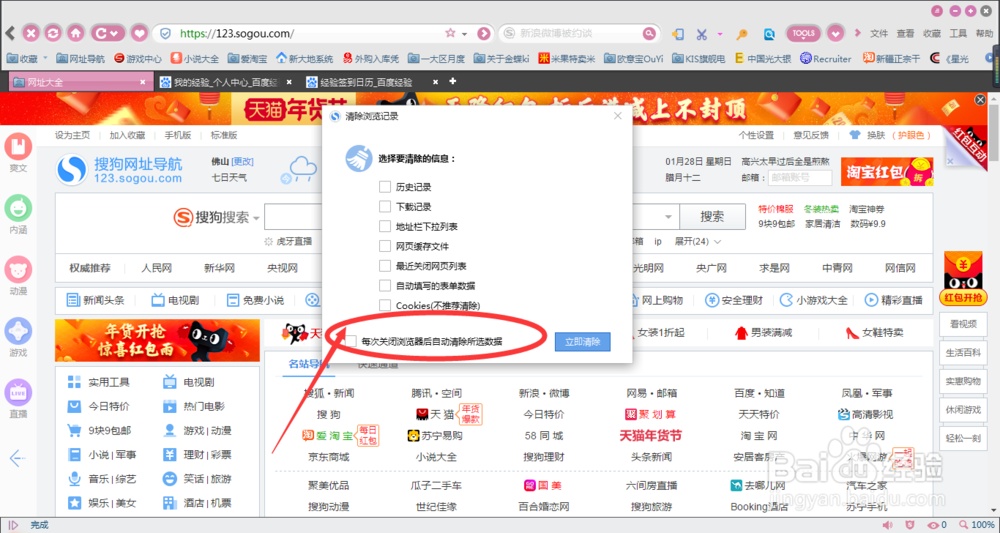The image size is (1000, 533).
Task: Enable 每次关闭浏览器后自动清除所选数据 checkbox
Action: pos(350,341)
